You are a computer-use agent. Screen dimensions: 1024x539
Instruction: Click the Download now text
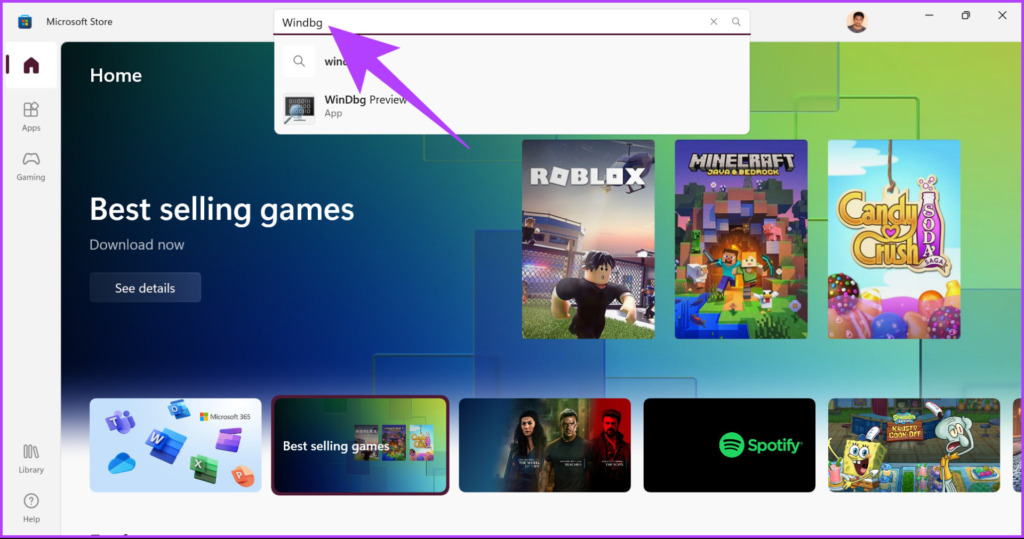tap(136, 245)
